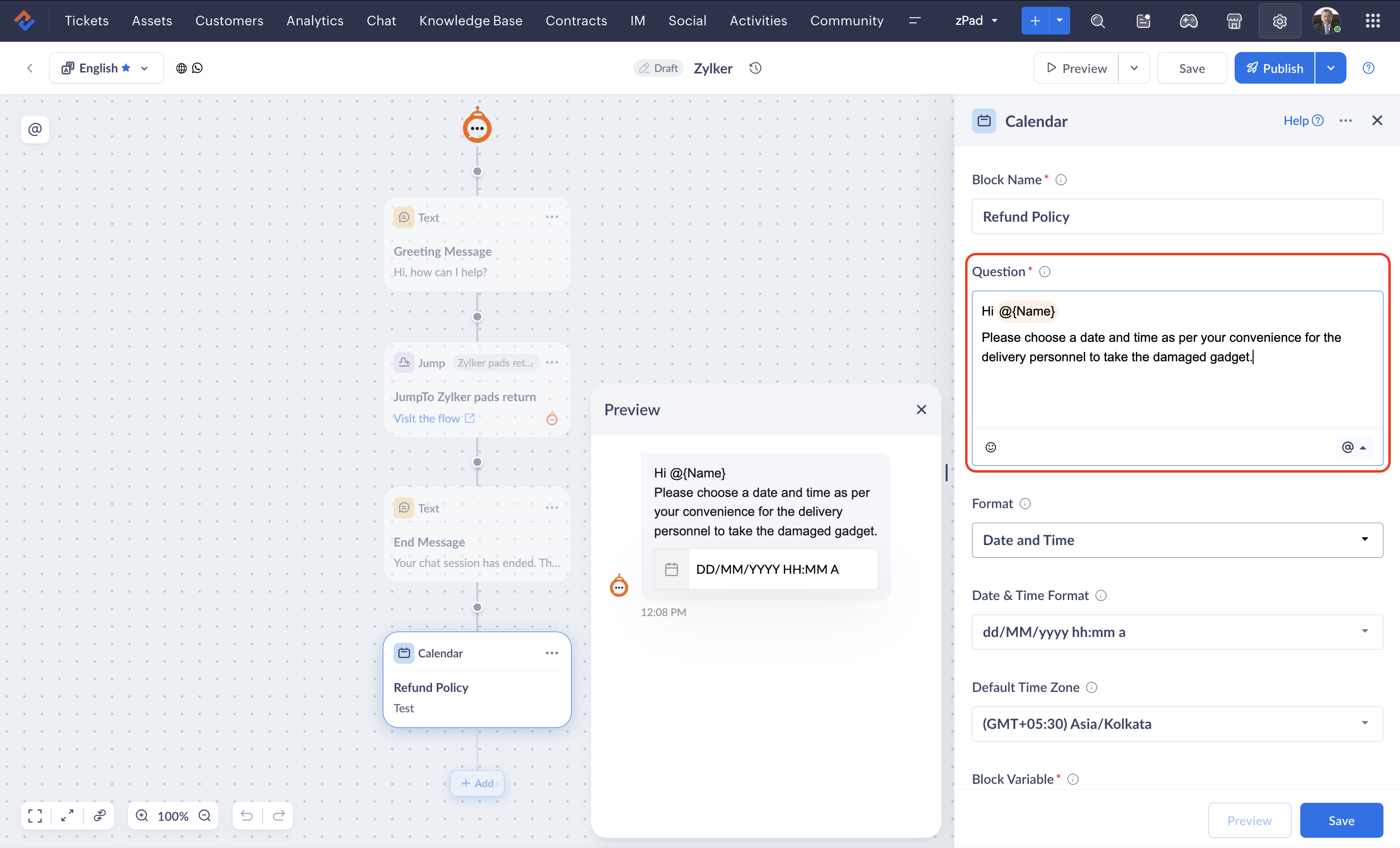The width and height of the screenshot is (1400, 848).
Task: Click the Block Name input field
Action: (1177, 216)
